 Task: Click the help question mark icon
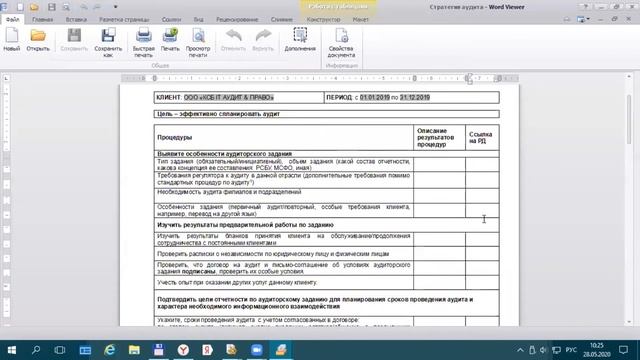coord(585,7)
